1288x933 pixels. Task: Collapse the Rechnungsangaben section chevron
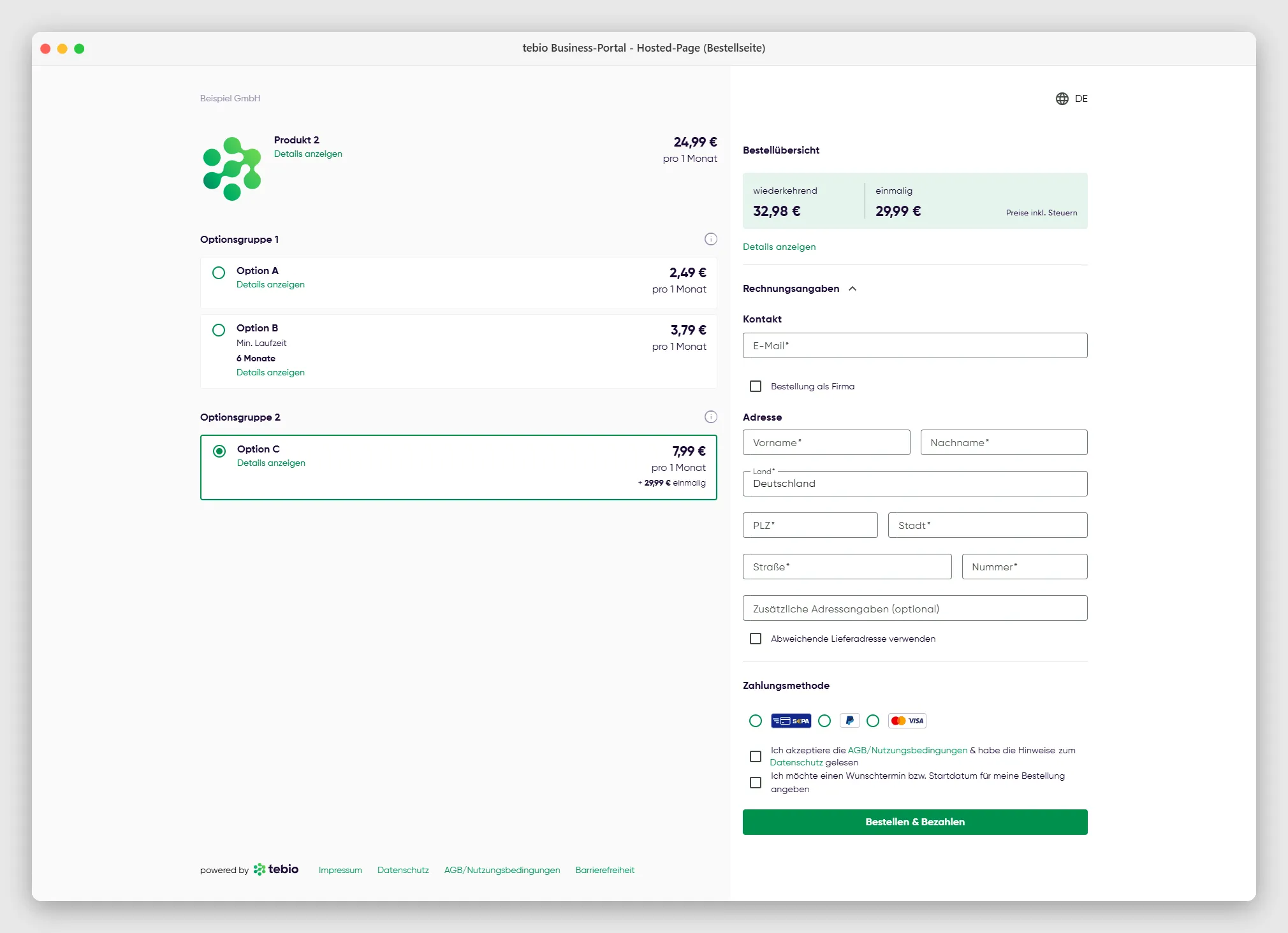[x=853, y=289]
